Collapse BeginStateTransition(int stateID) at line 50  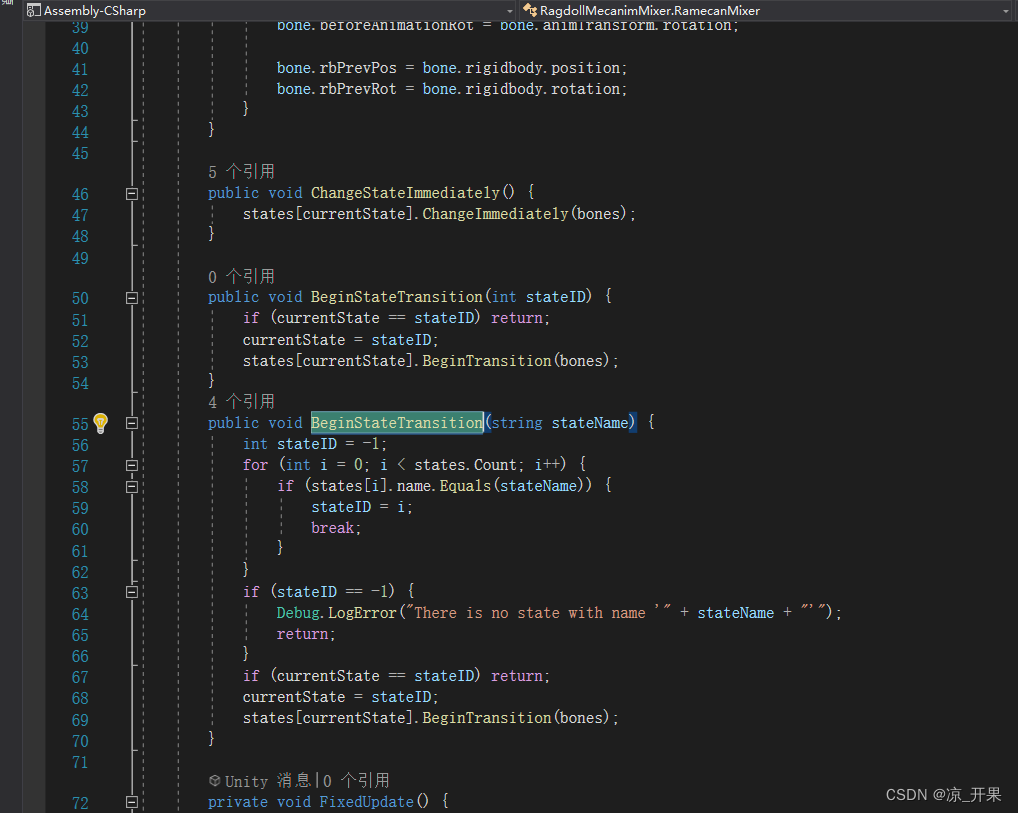132,298
